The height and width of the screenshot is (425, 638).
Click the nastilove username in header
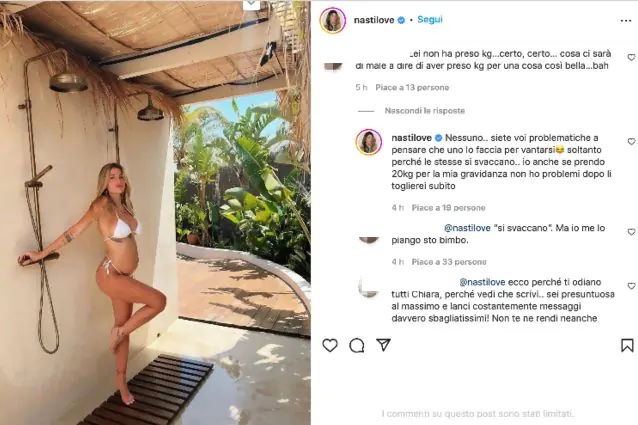point(374,20)
